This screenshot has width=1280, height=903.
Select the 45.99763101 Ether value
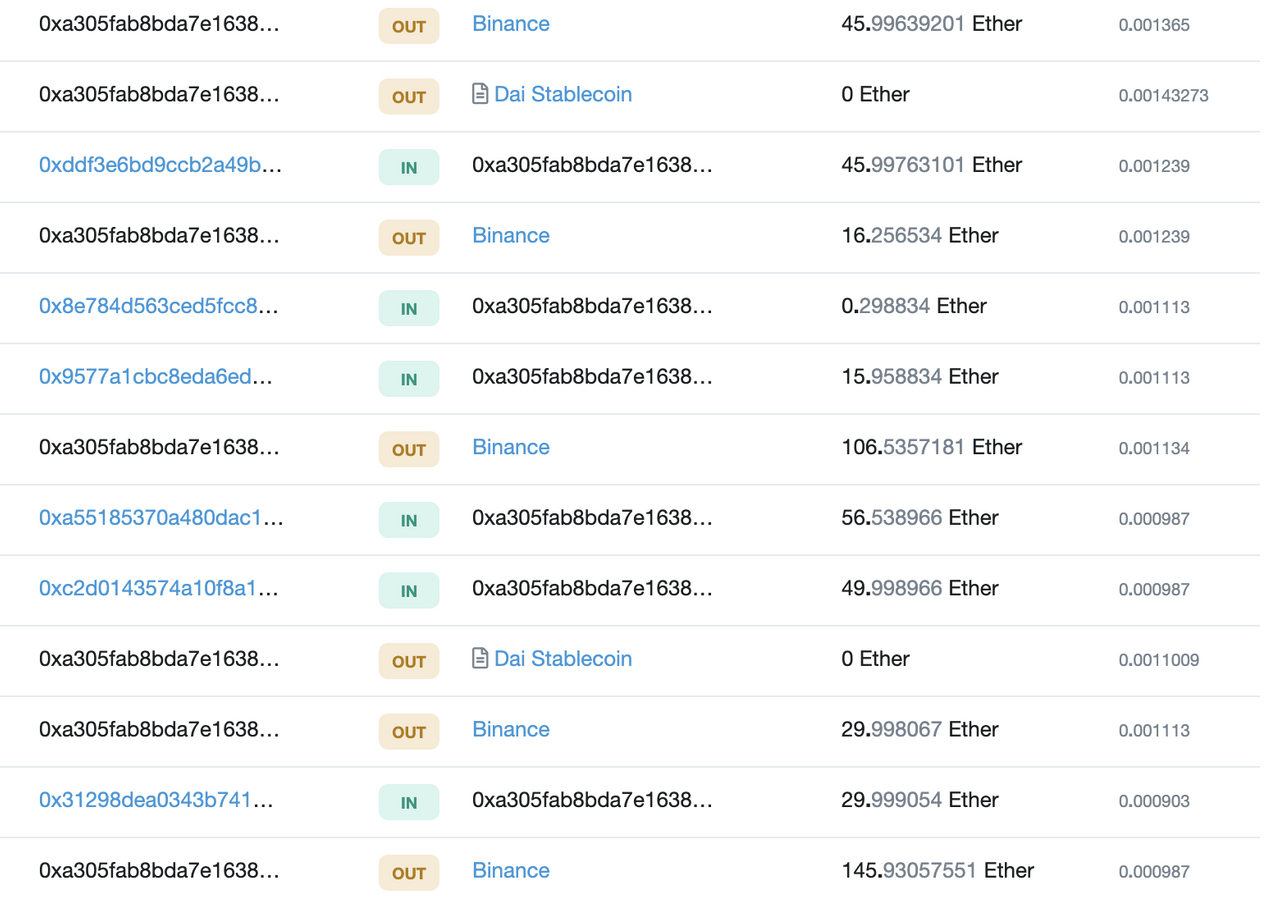(932, 165)
